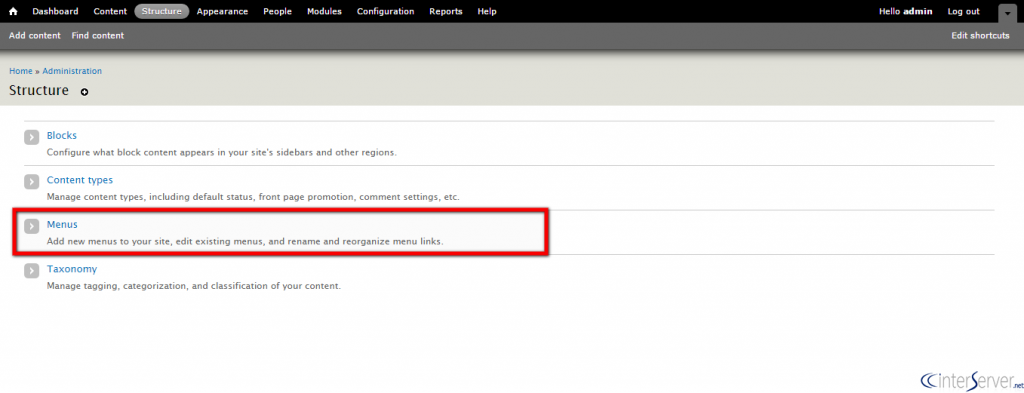Click the Structure page heading

[x=39, y=91]
